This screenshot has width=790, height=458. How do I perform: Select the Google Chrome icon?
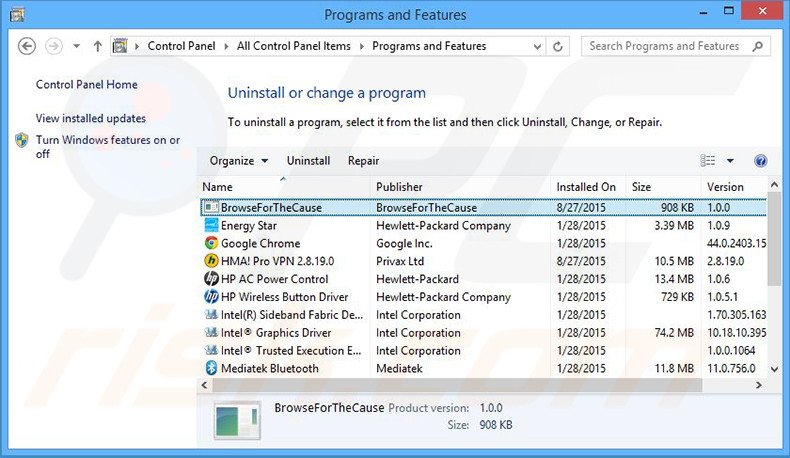coord(211,243)
